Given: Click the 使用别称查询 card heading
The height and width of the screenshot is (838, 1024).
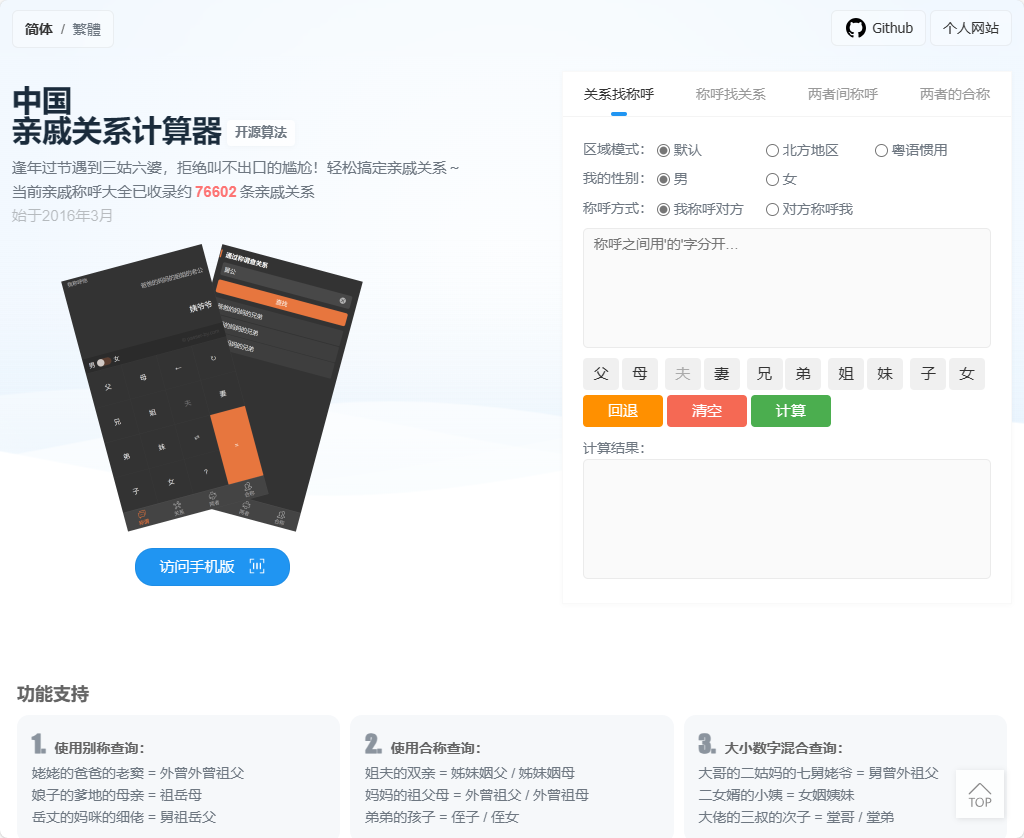Looking at the screenshot, I should [x=99, y=748].
